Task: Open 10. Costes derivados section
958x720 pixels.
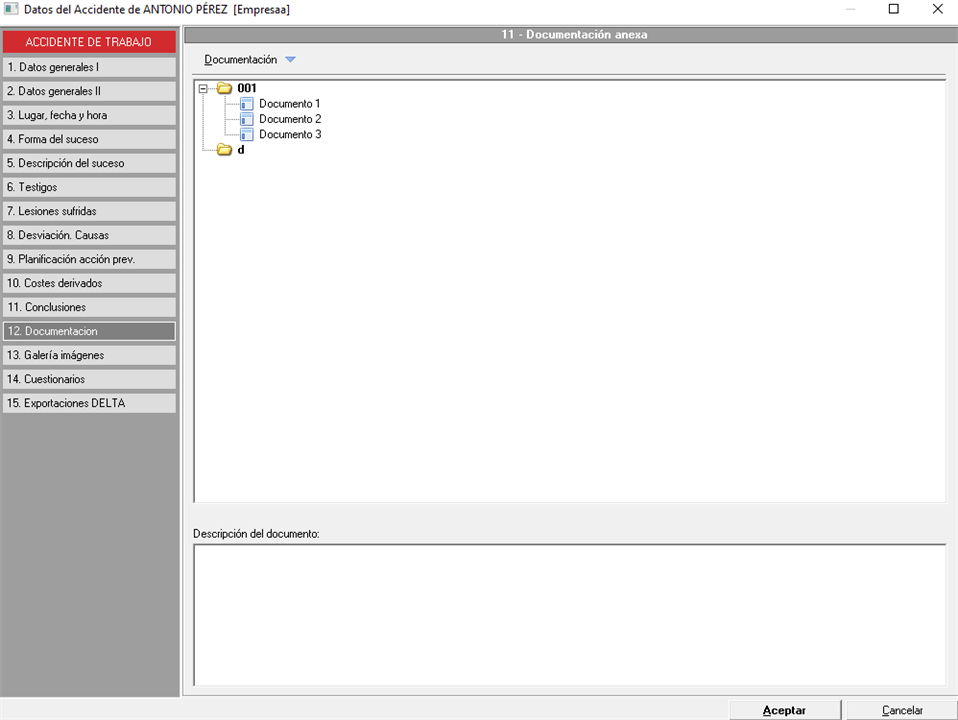Action: pyautogui.click(x=89, y=283)
